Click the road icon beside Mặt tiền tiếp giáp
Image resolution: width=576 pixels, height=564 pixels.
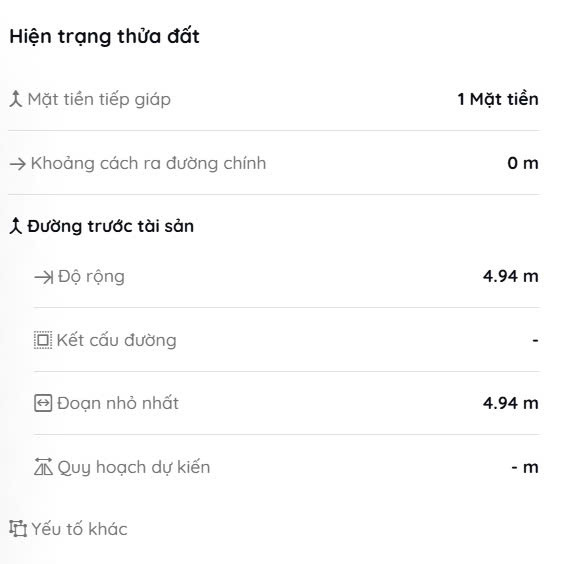15,99
